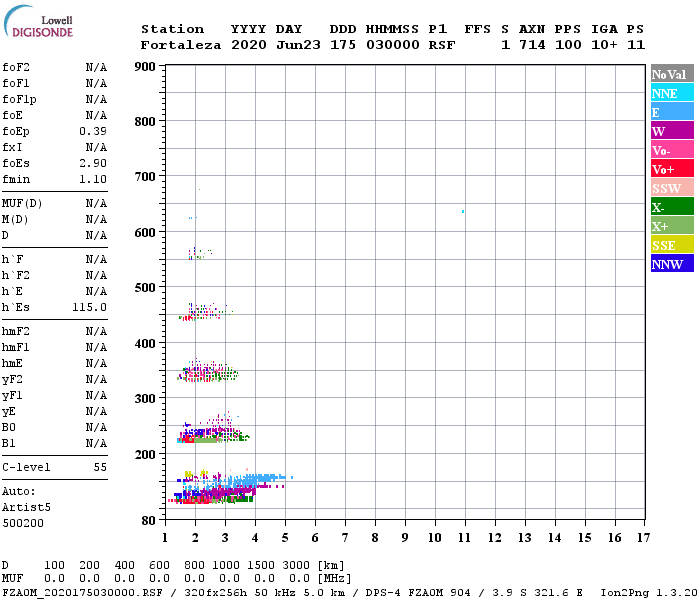Click the 500200 text under Artist5
The height and width of the screenshot is (600, 700).
pyautogui.click(x=23, y=523)
